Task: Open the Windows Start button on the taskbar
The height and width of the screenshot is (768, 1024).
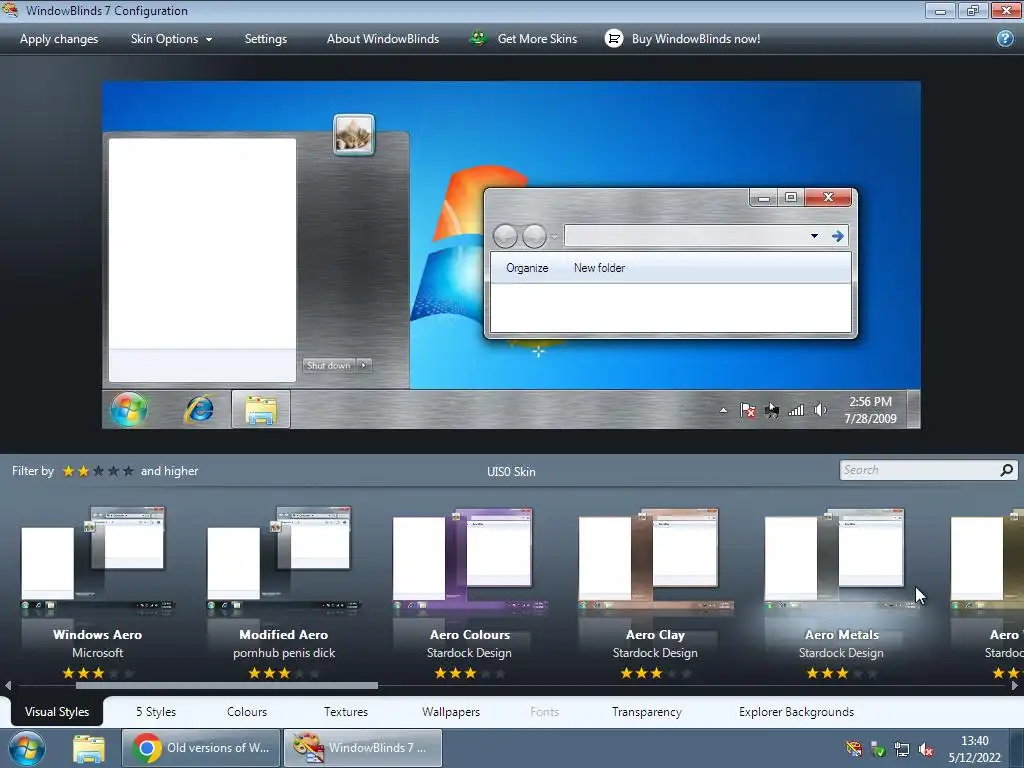Action: coord(27,748)
